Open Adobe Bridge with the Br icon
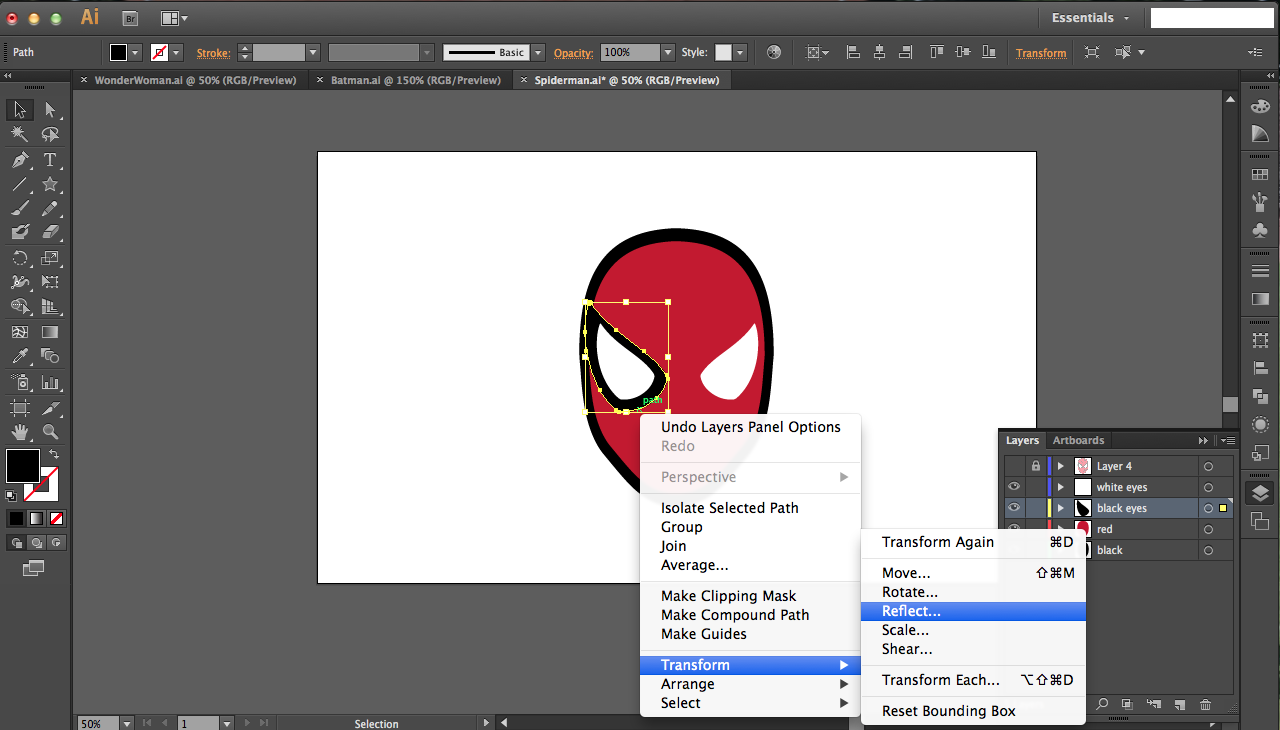 point(130,18)
